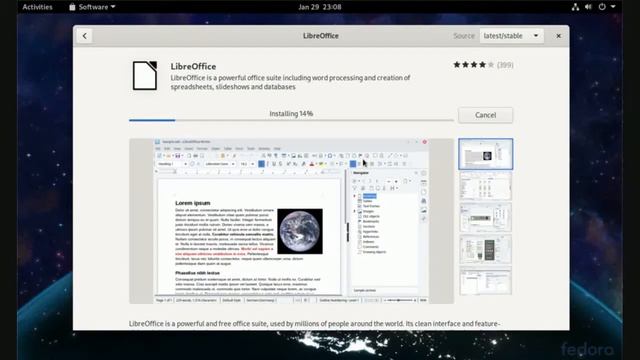Select the fourth screenshot thumbnail
This screenshot has width=640, height=360.
point(485,249)
